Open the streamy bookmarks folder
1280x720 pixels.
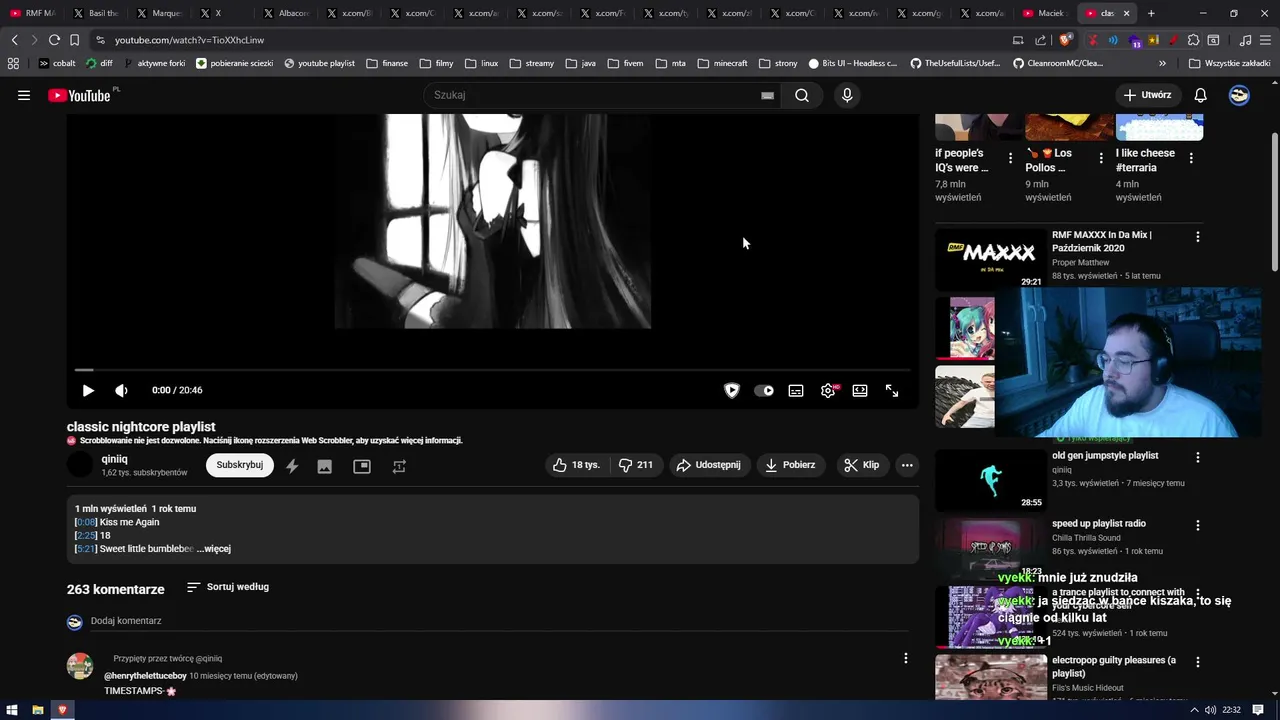point(531,63)
